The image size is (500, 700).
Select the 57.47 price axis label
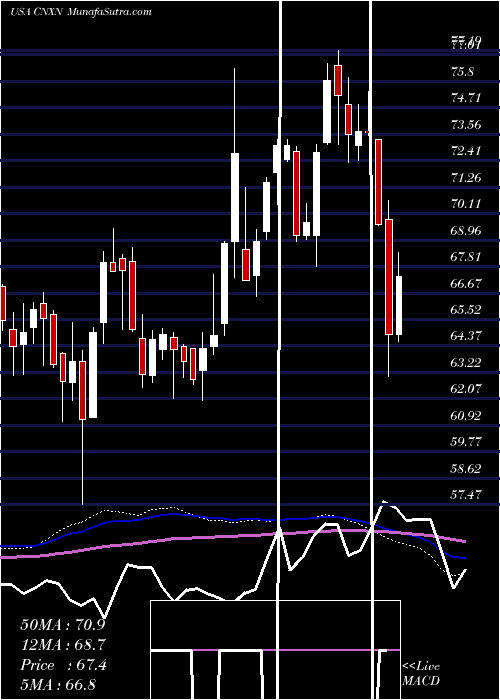coord(466,495)
